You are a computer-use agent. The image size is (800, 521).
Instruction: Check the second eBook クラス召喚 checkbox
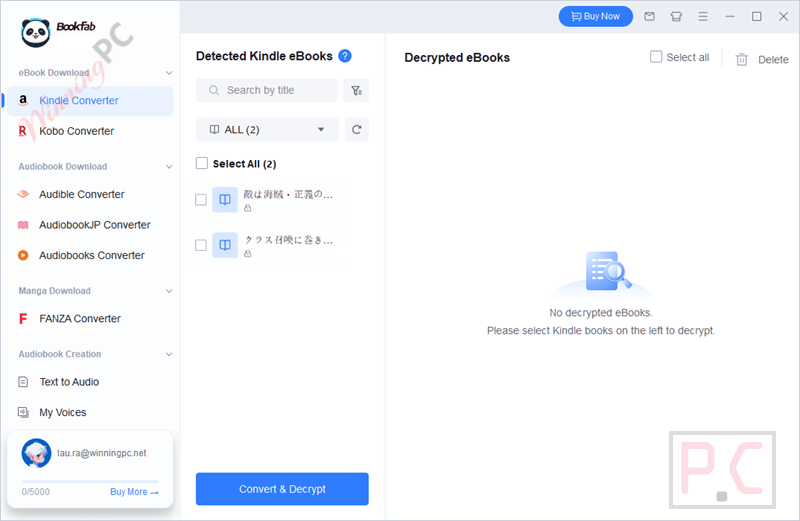[201, 245]
